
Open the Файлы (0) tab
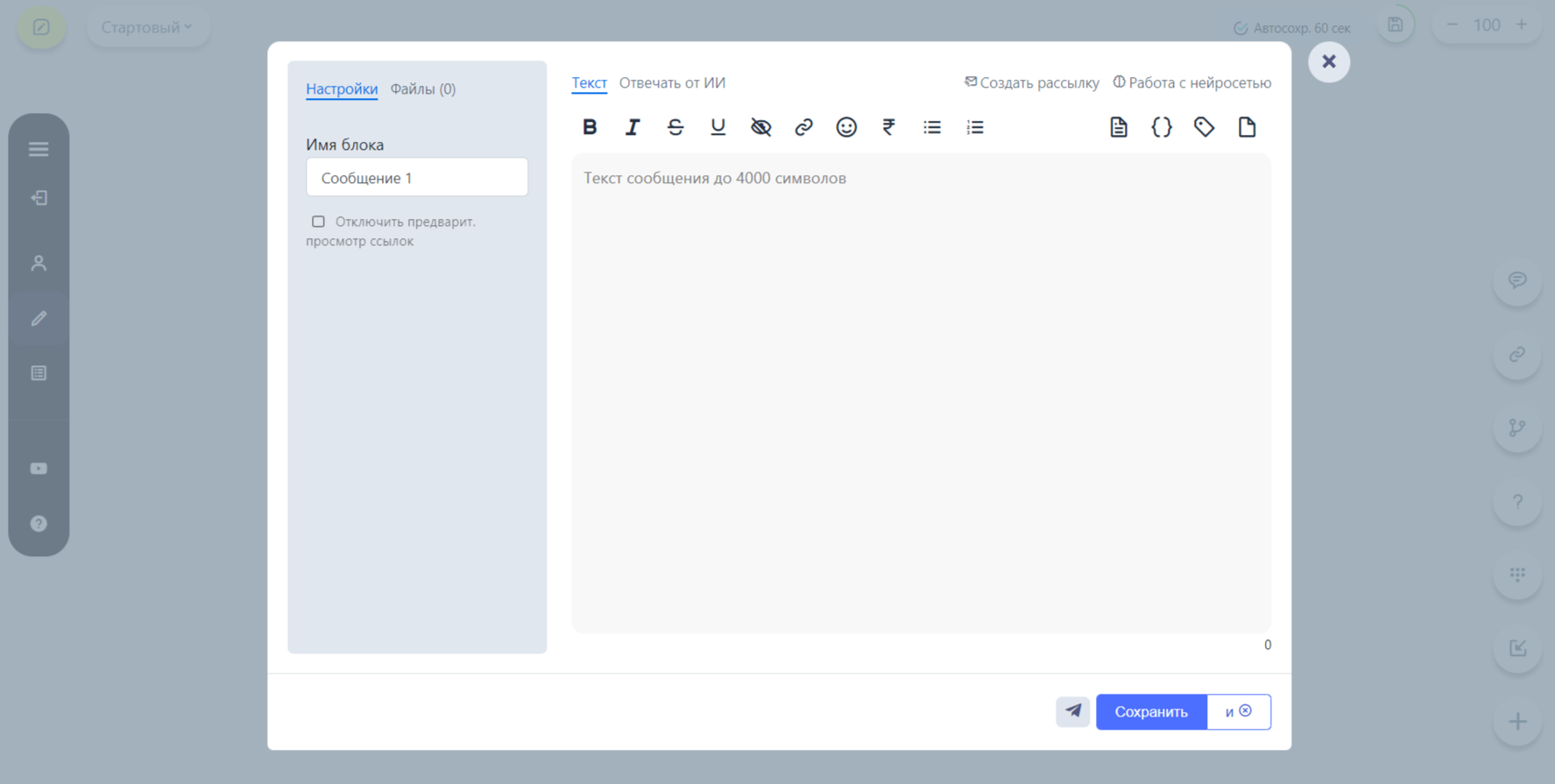[423, 88]
